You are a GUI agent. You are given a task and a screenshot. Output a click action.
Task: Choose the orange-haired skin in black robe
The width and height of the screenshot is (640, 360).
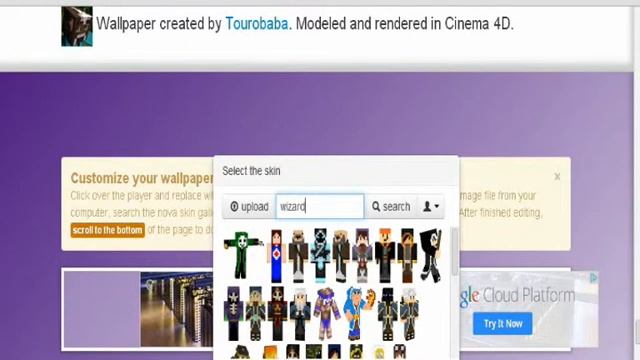tap(385, 256)
